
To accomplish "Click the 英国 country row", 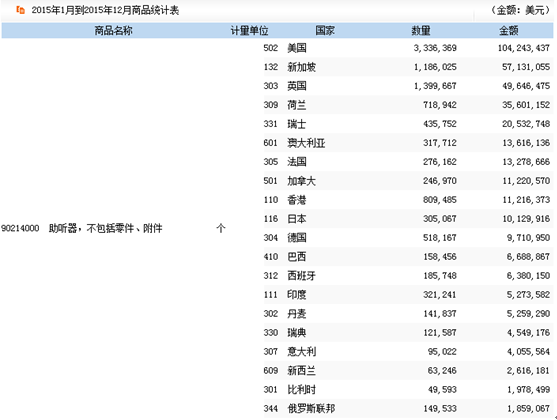I will coord(408,86).
